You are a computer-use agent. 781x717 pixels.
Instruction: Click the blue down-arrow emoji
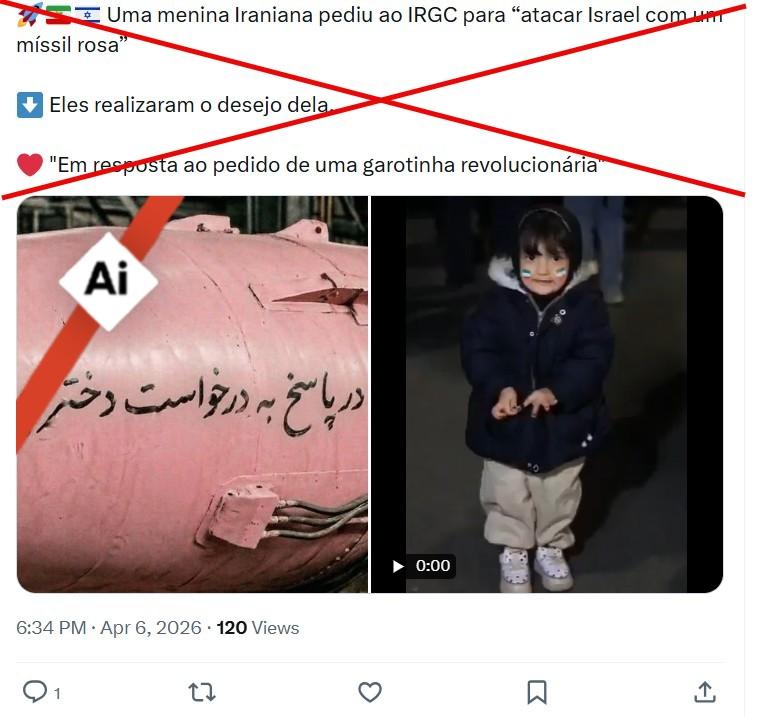click(x=30, y=105)
